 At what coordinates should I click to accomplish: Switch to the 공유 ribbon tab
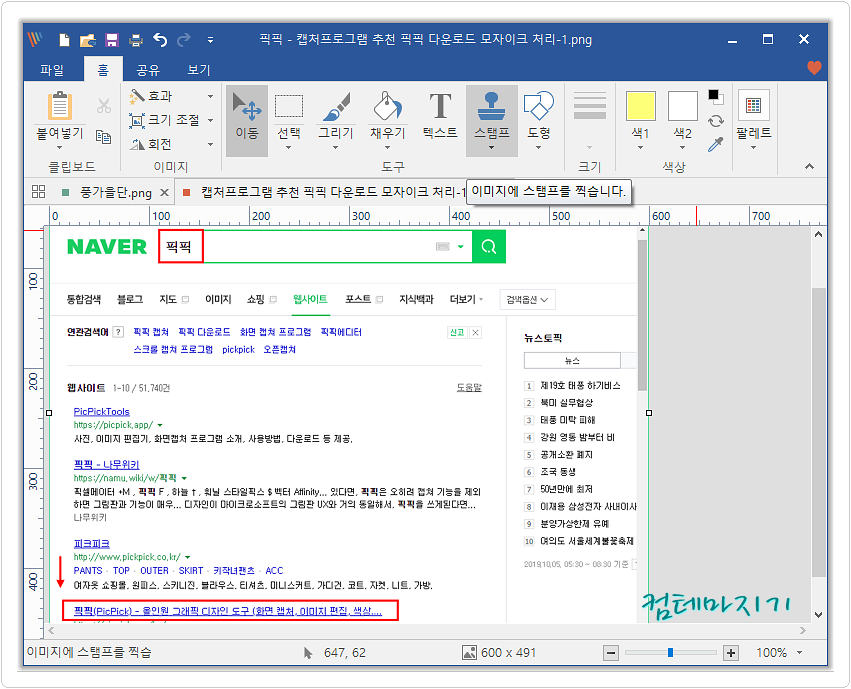point(148,69)
